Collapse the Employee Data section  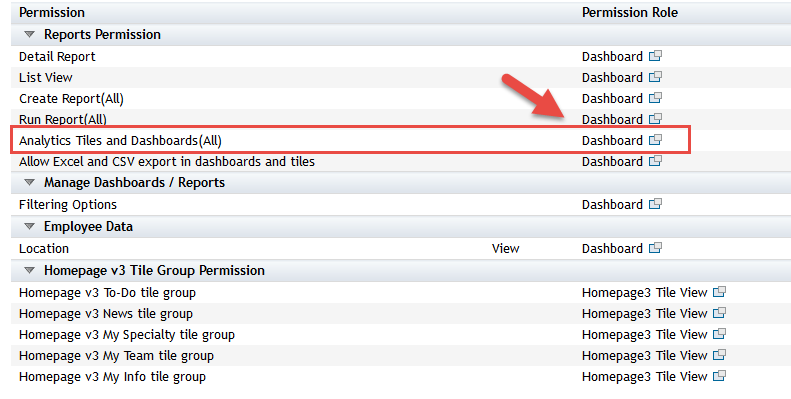30,226
